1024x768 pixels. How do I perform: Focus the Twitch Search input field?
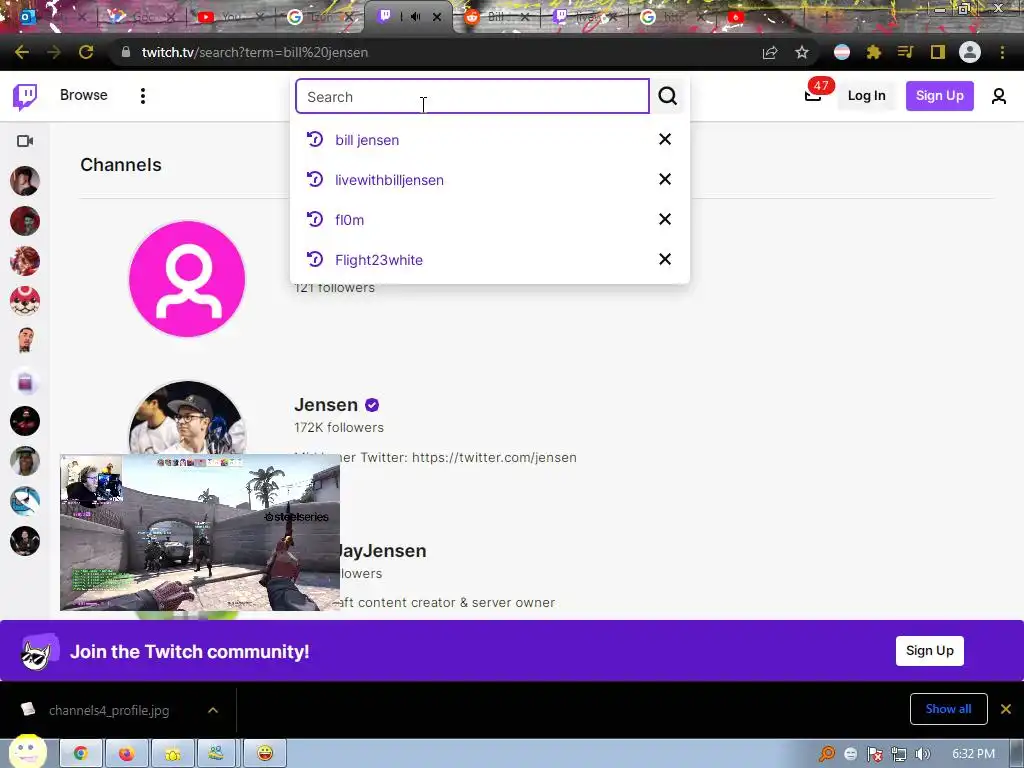tap(472, 96)
